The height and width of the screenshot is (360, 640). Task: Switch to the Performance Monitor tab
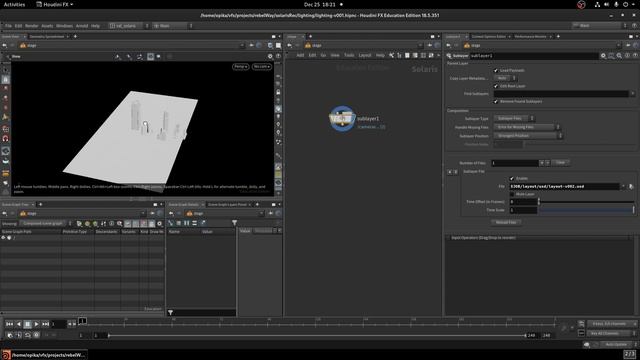pyautogui.click(x=530, y=37)
